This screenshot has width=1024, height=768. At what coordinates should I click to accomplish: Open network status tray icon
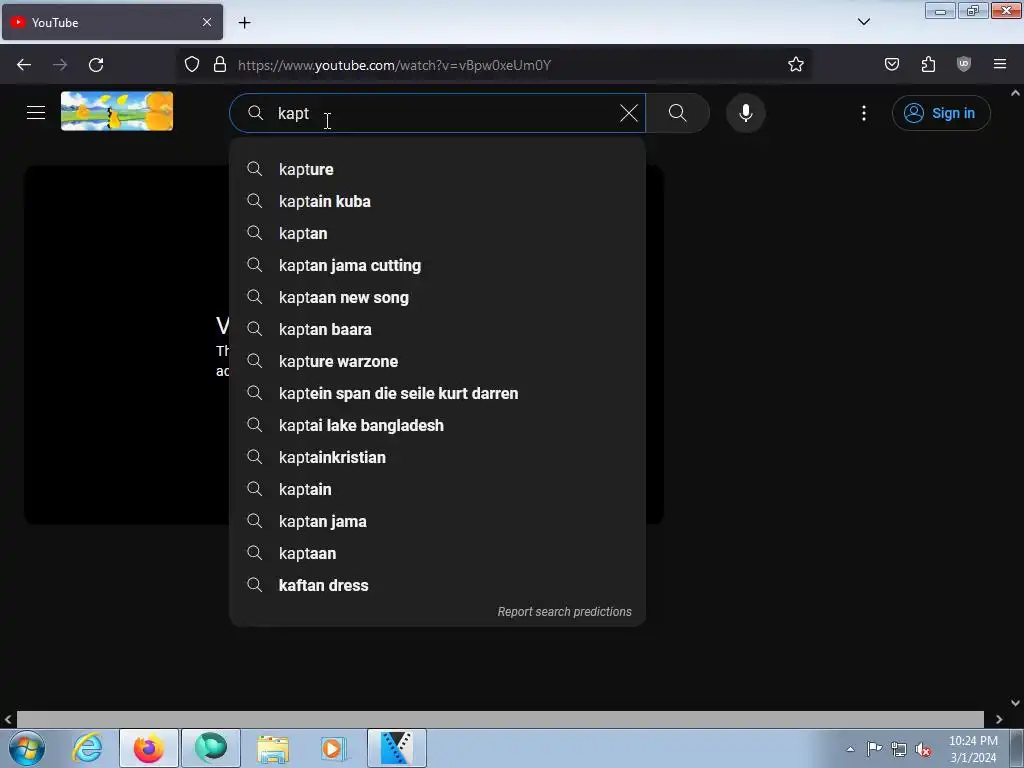[899, 749]
